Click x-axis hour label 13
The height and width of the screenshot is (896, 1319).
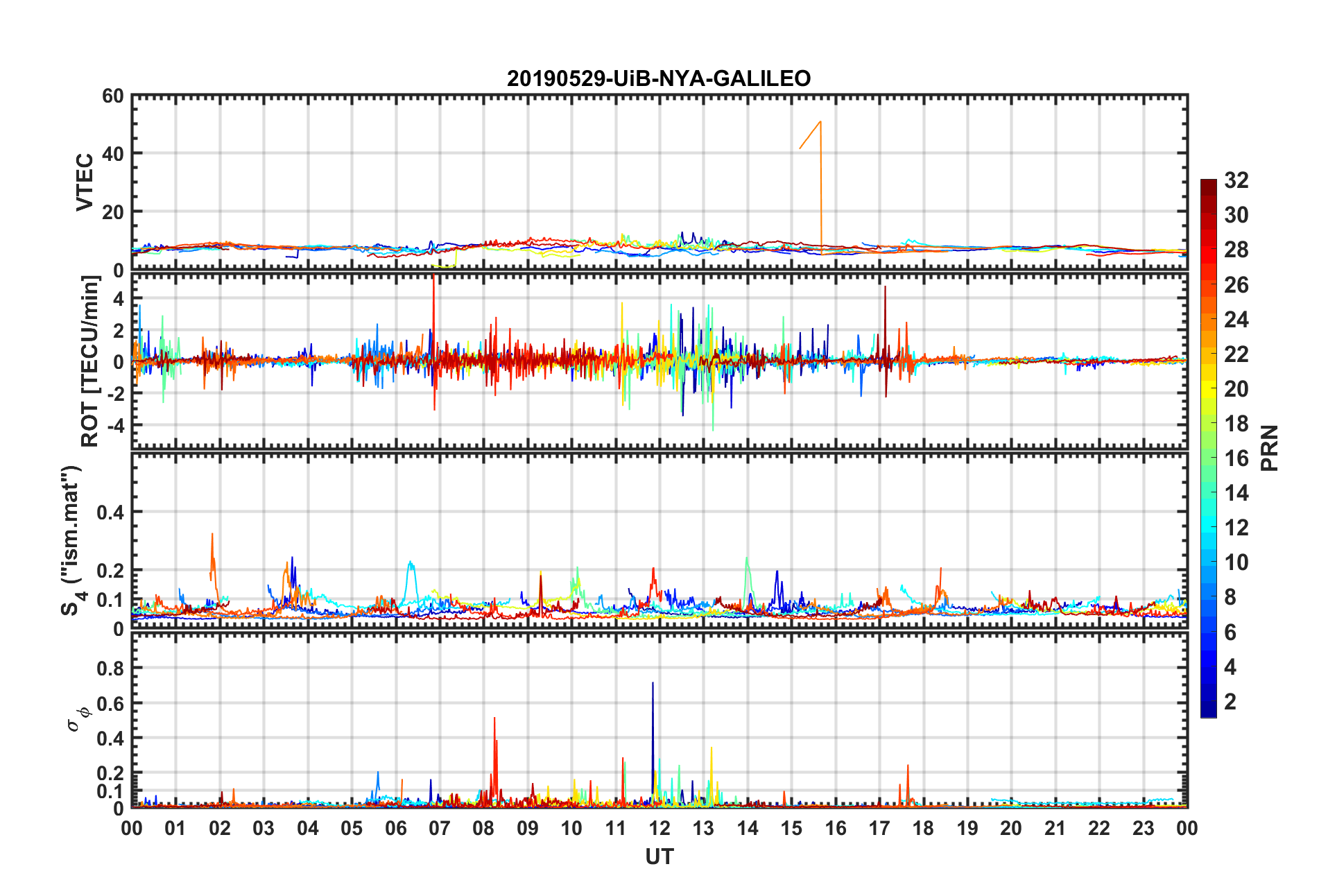tap(703, 828)
